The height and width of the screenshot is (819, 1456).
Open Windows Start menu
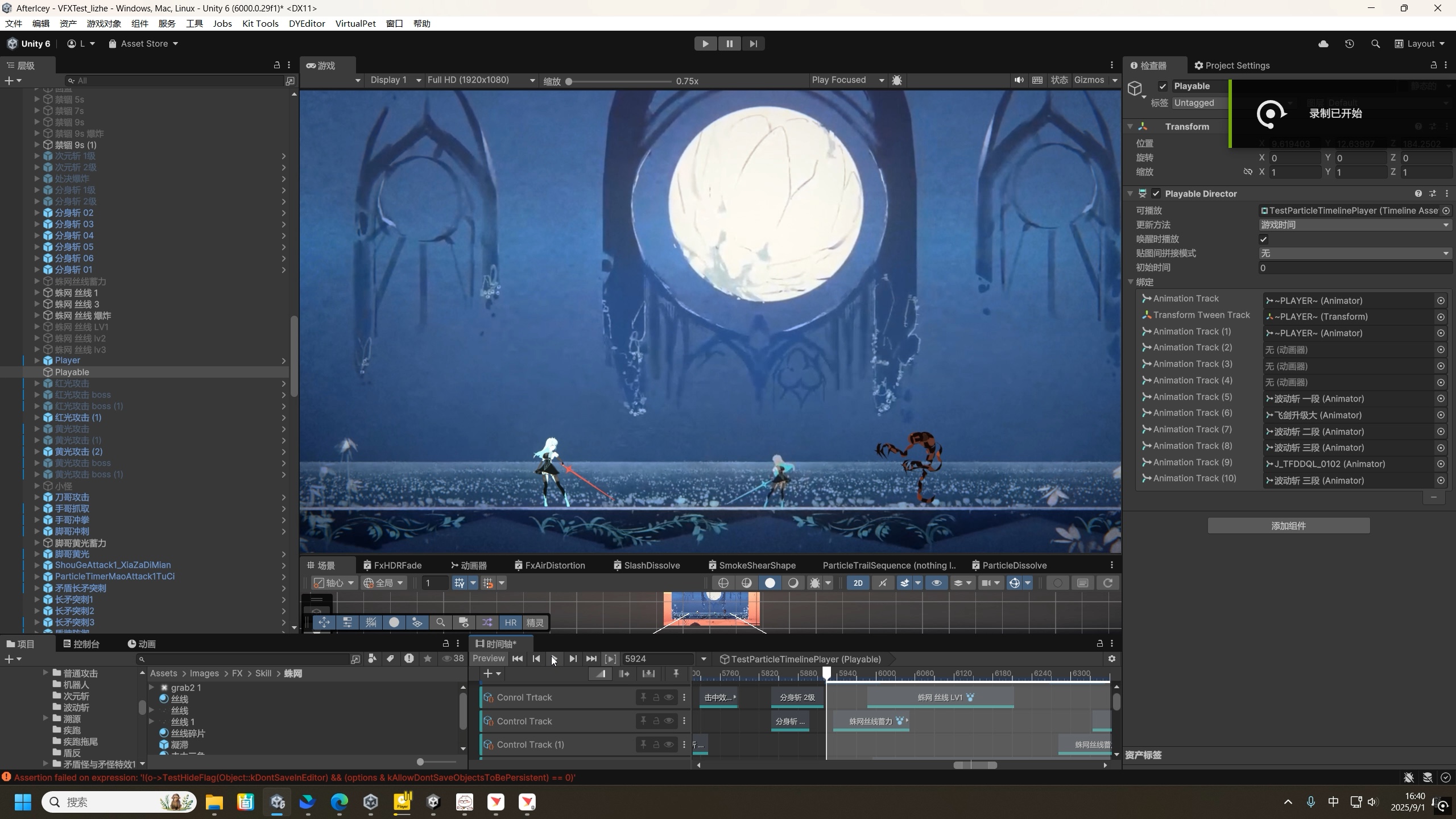23,802
